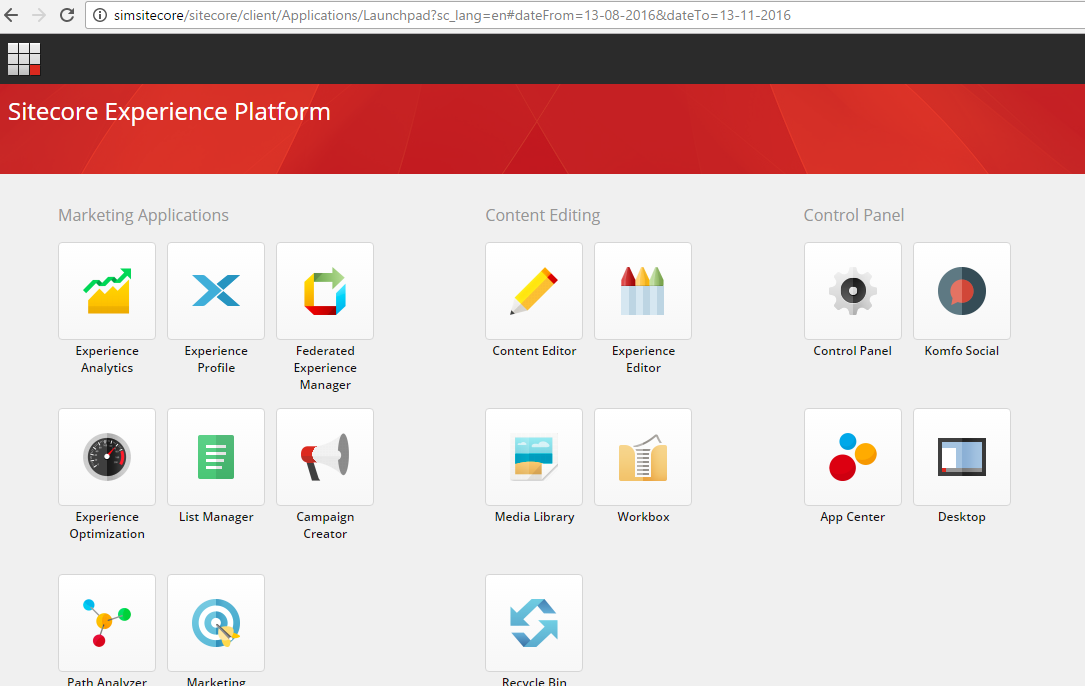Image resolution: width=1085 pixels, height=686 pixels.
Task: Open Recycle Bin tile
Action: 534,623
